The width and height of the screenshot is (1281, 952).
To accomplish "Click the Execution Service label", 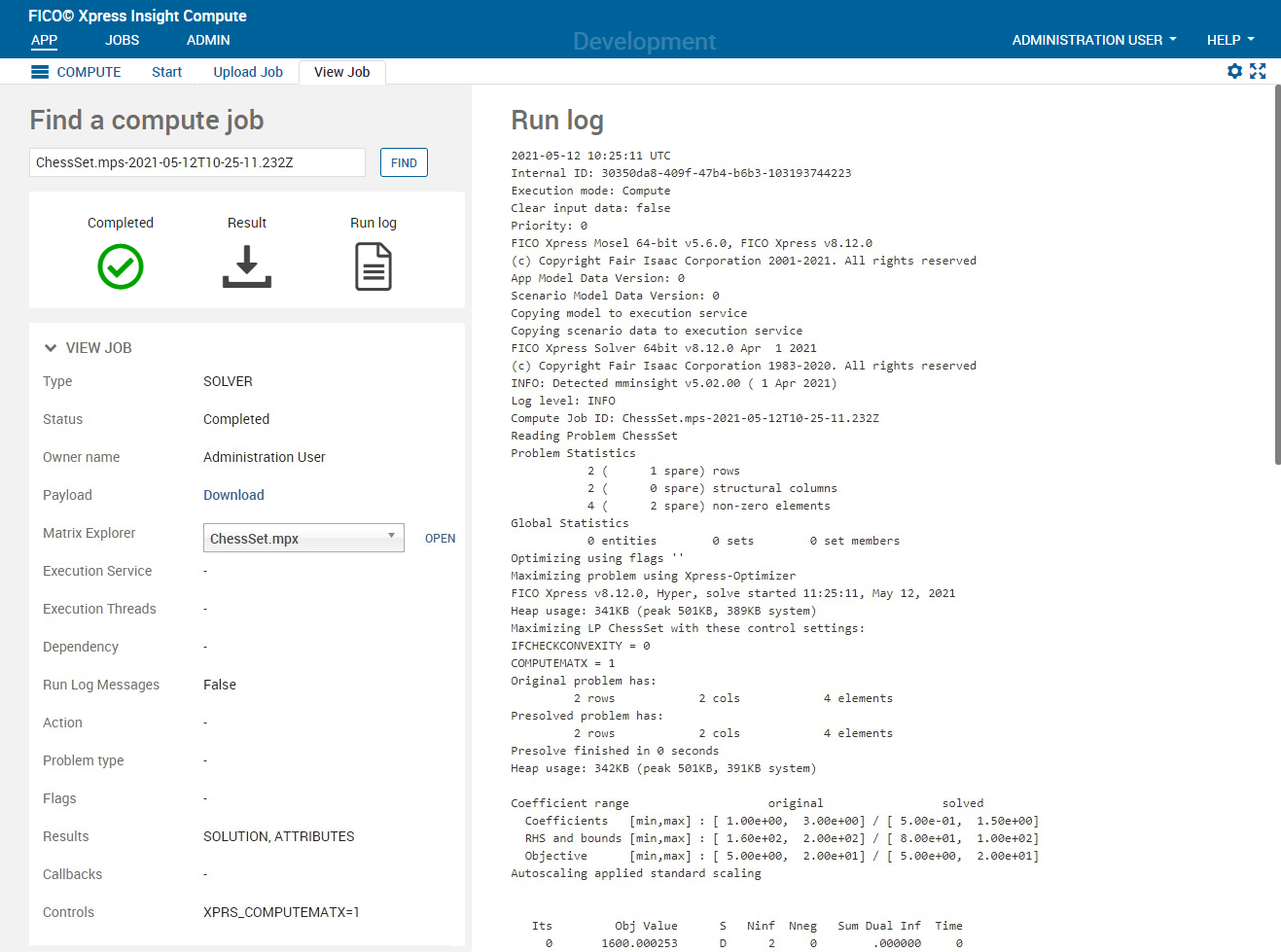I will pyautogui.click(x=97, y=571).
